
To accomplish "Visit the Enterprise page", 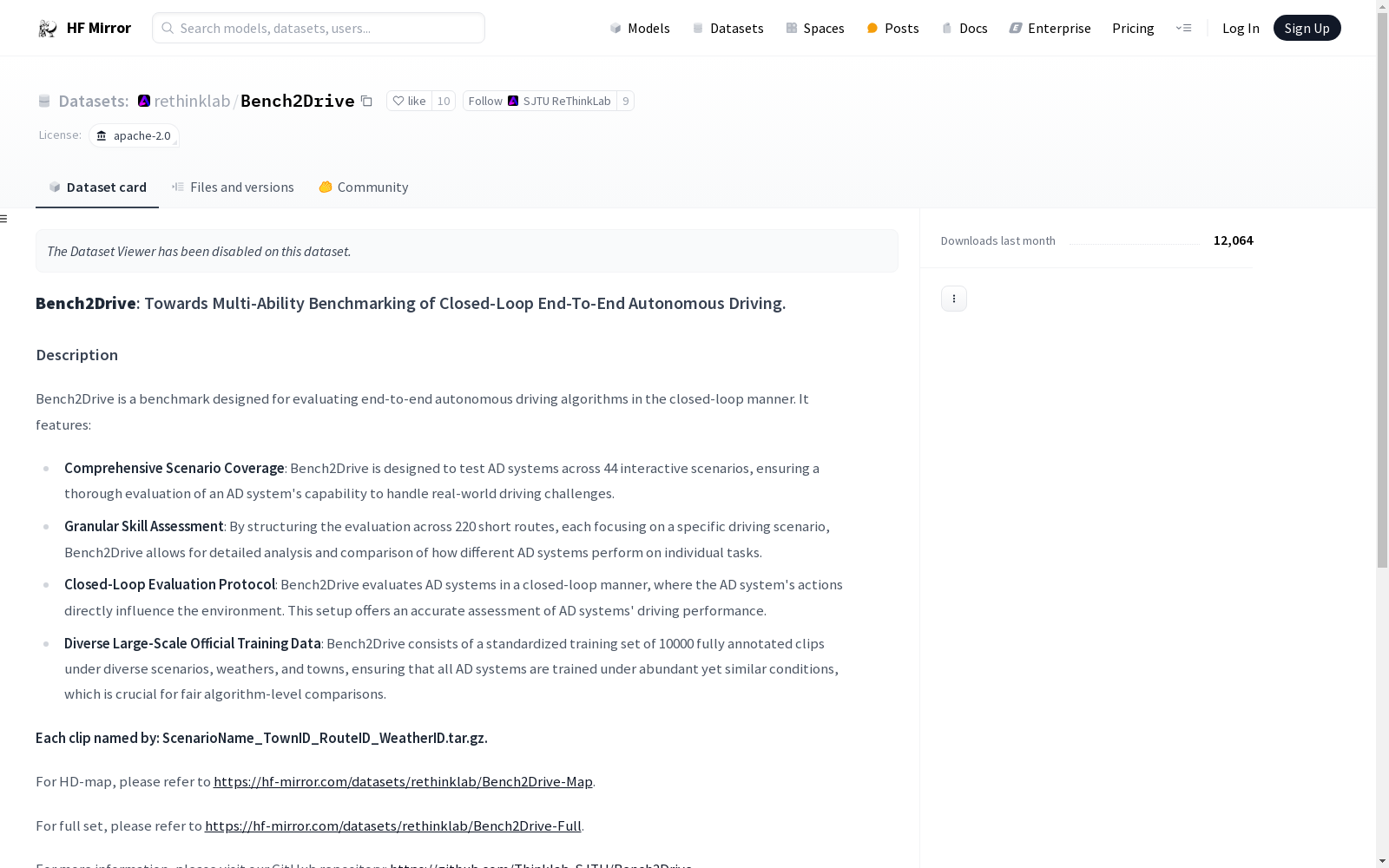I will [1050, 28].
